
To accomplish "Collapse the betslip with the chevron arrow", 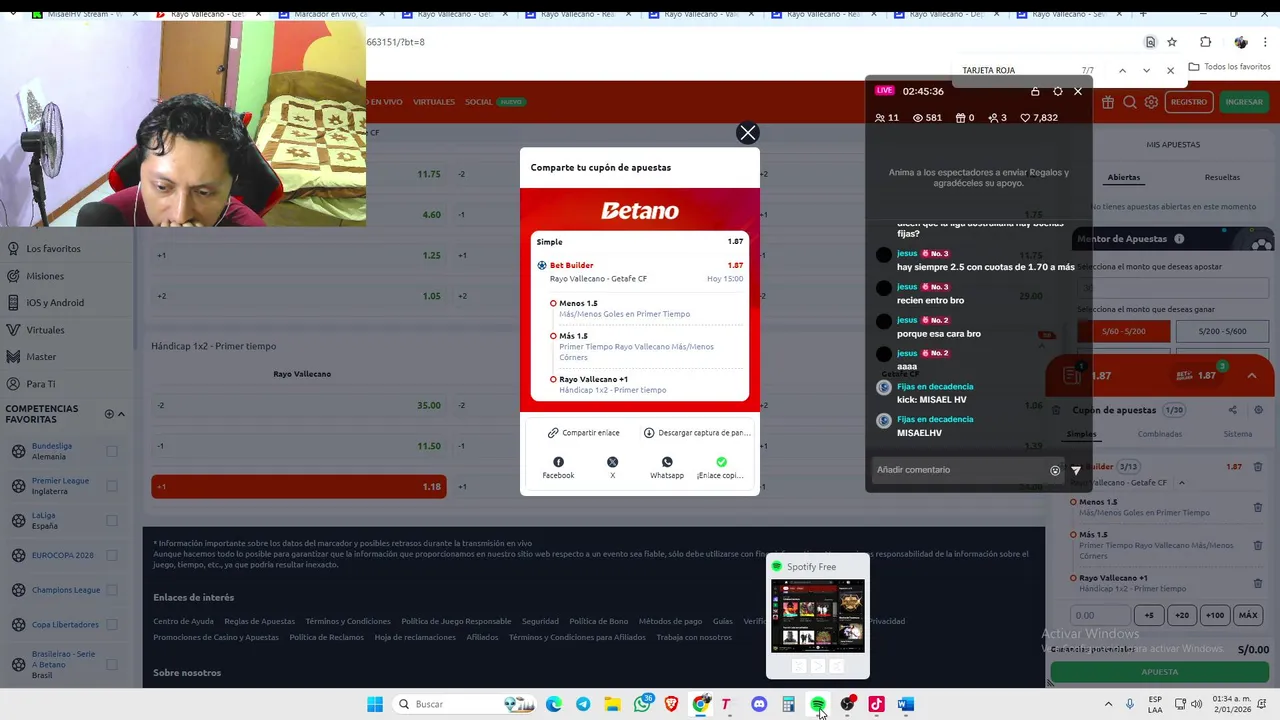I will pos(1252,376).
